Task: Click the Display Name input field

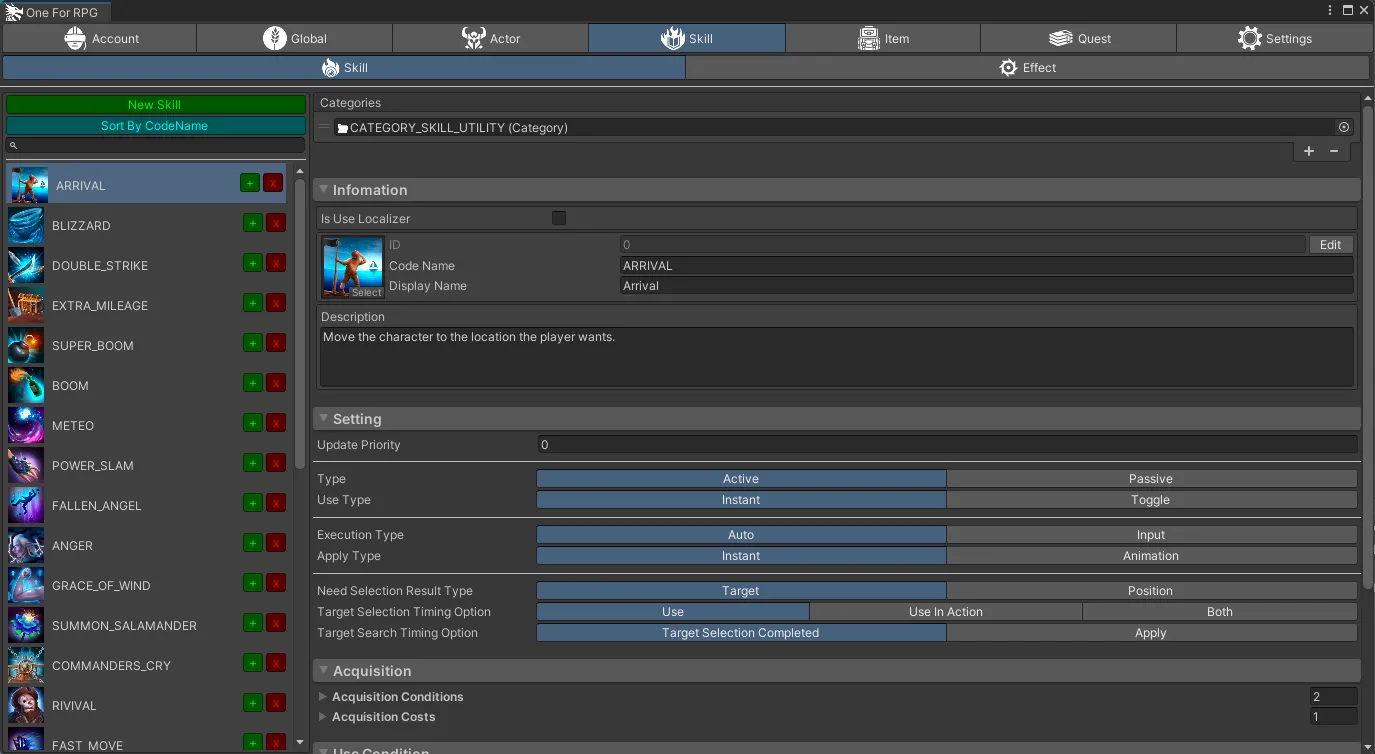Action: point(986,286)
